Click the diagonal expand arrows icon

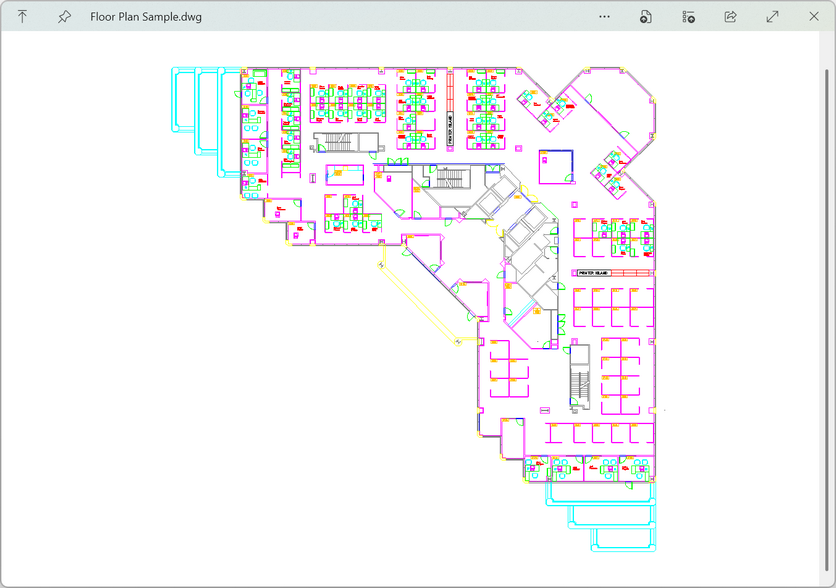pyautogui.click(x=772, y=16)
